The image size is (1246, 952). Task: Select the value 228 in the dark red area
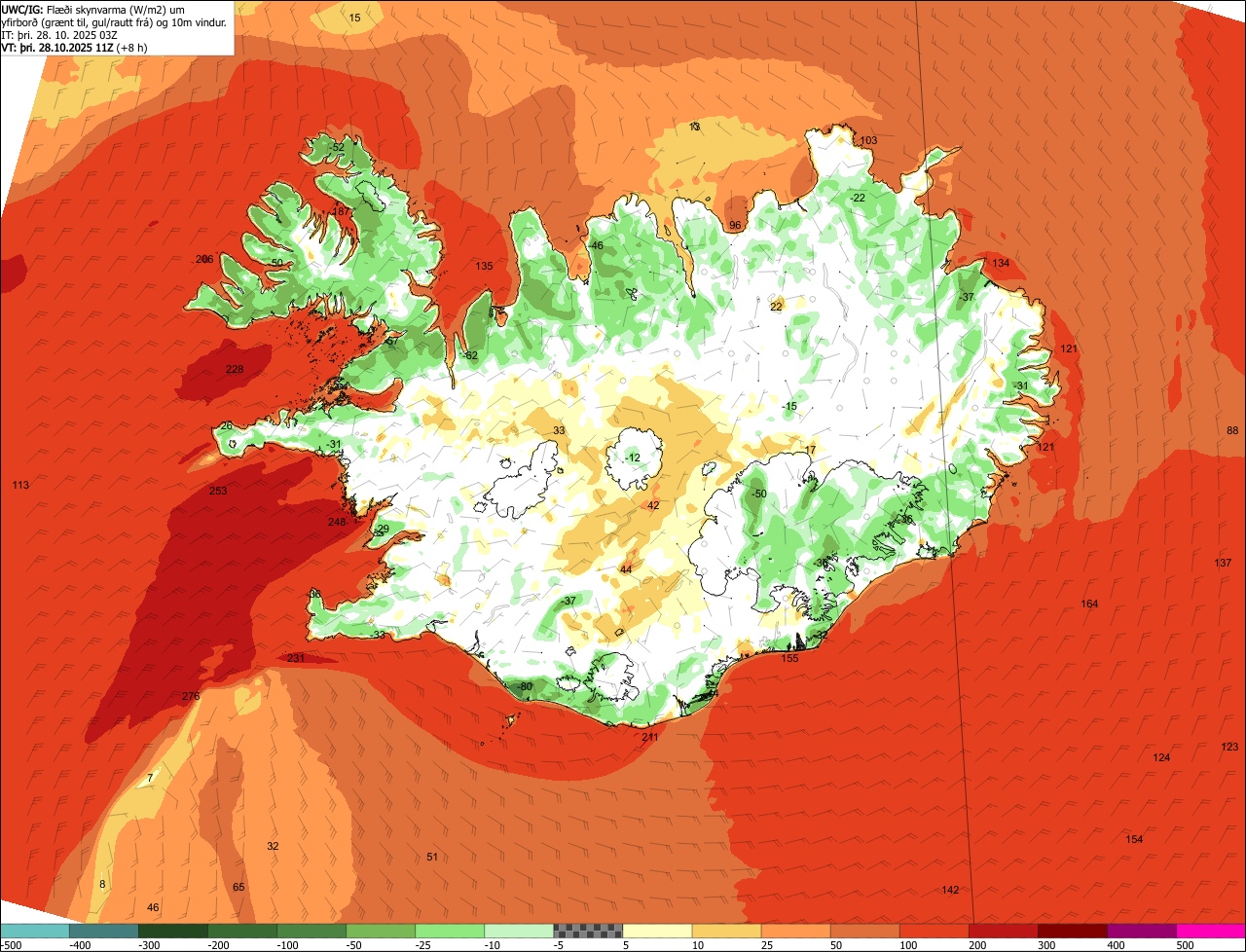pyautogui.click(x=235, y=369)
